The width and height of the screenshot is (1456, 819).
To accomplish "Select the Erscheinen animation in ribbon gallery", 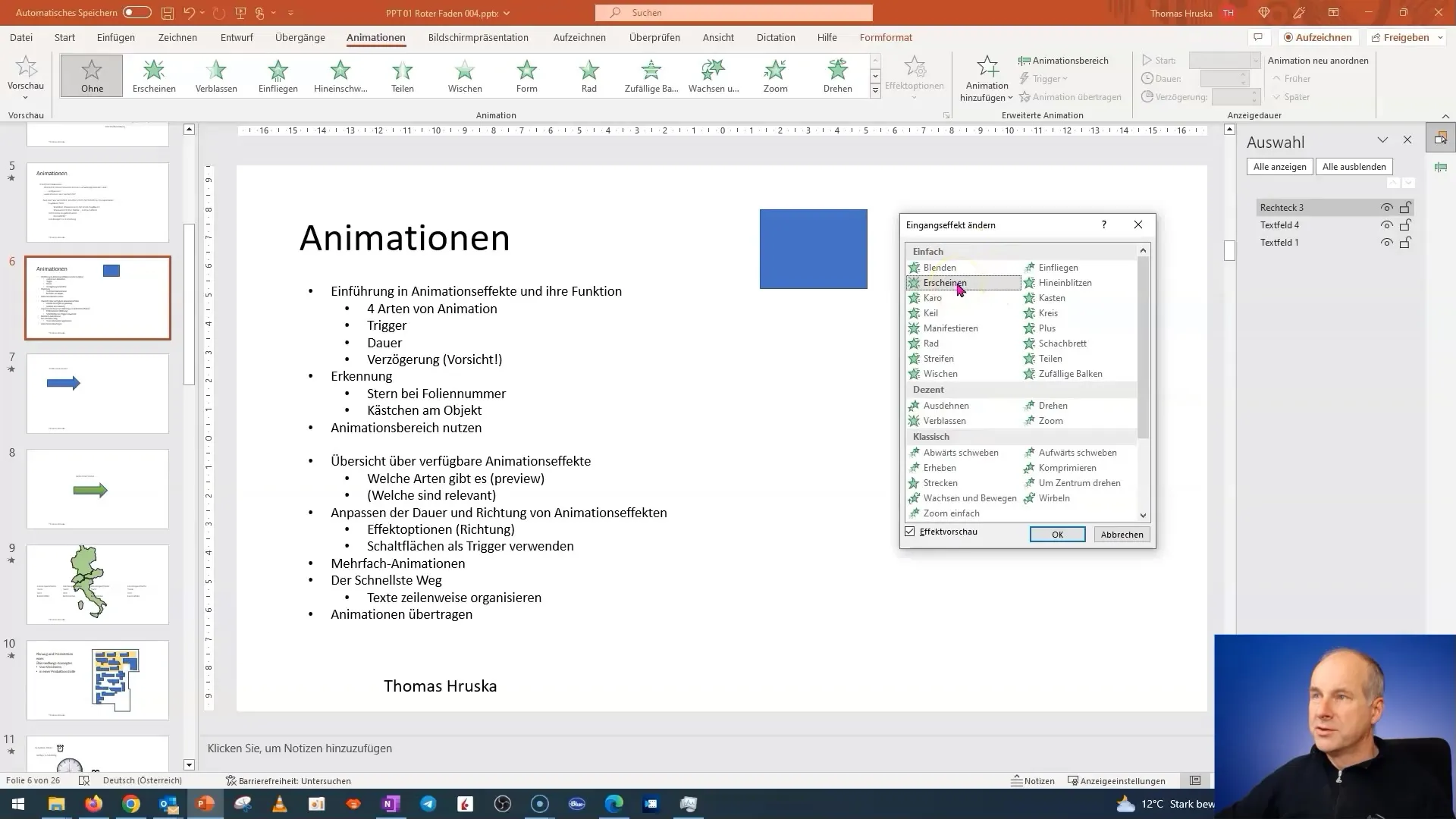I will coord(154,76).
